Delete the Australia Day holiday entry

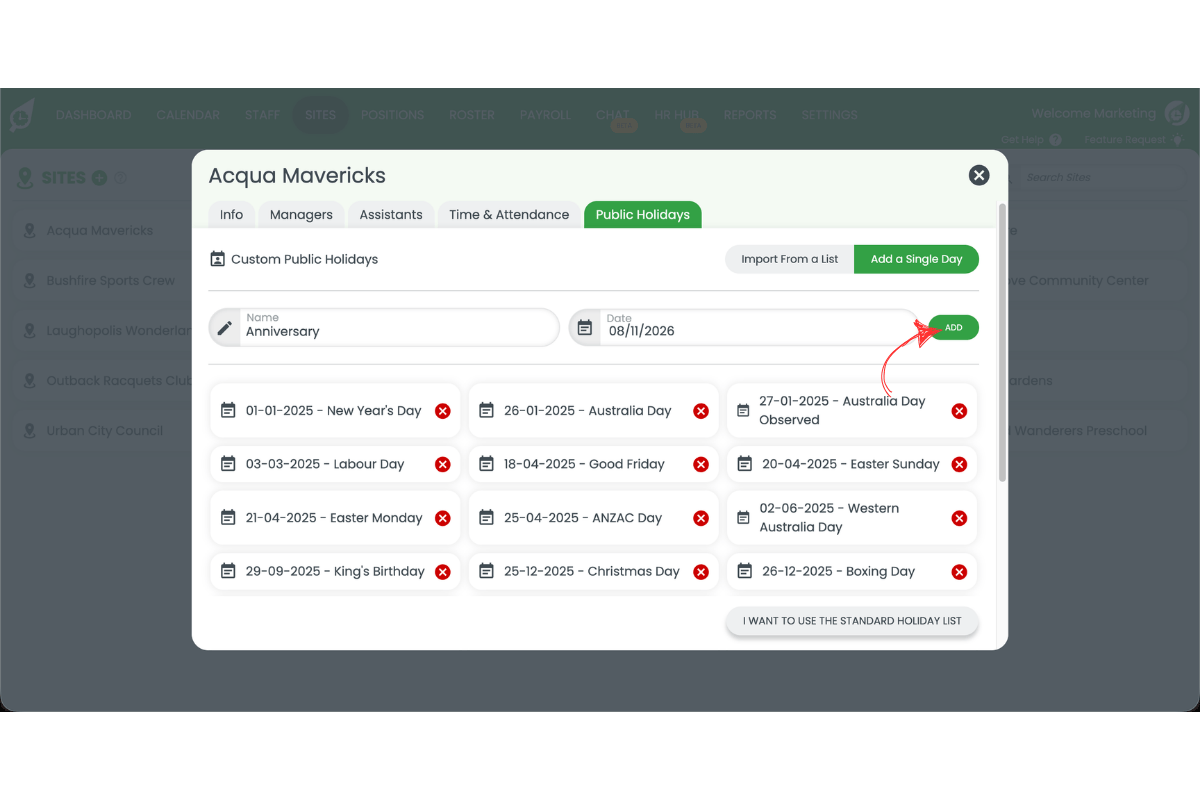coord(701,411)
